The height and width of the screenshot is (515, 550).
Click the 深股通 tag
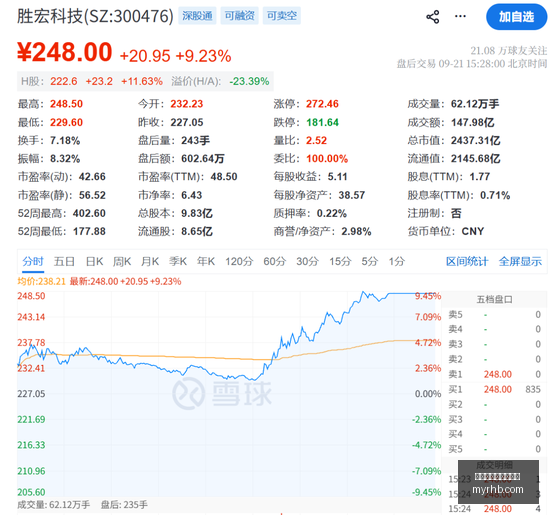(197, 16)
